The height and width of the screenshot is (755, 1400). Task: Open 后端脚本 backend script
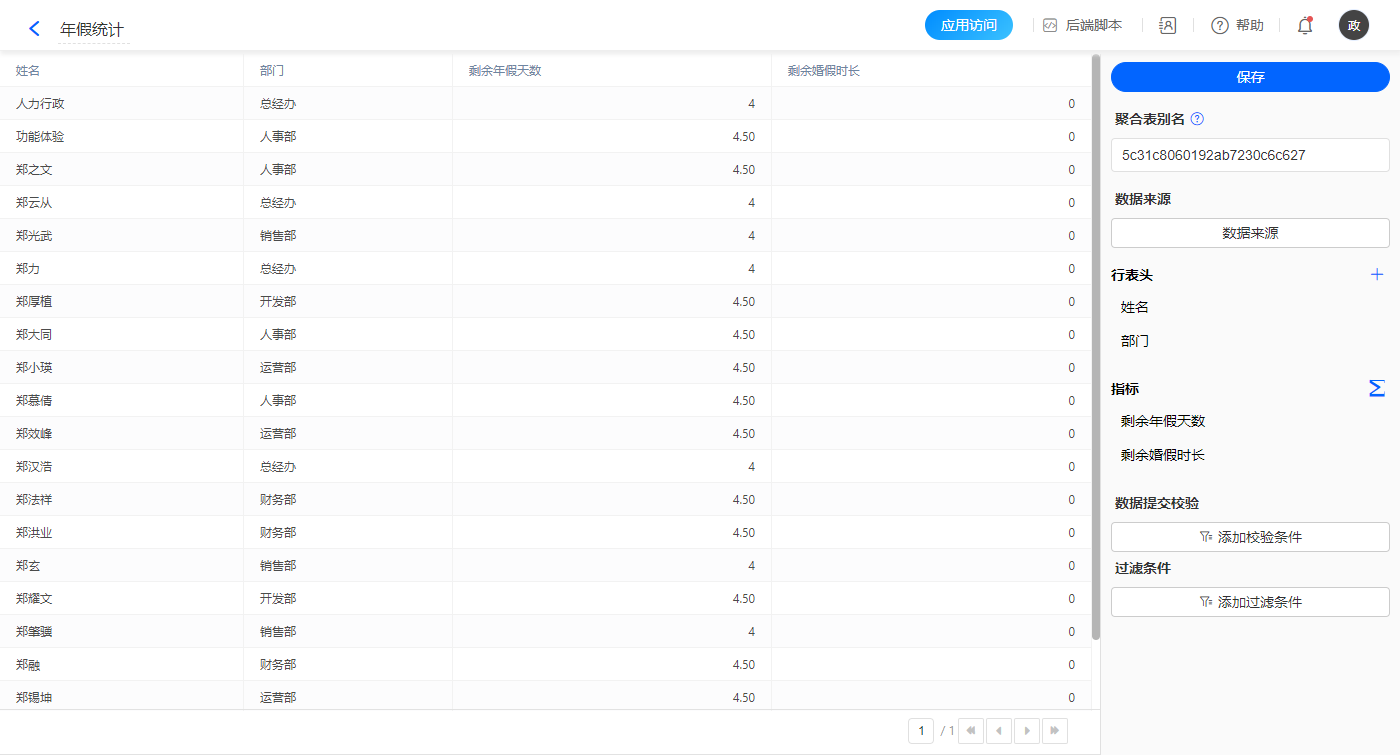(x=1082, y=26)
